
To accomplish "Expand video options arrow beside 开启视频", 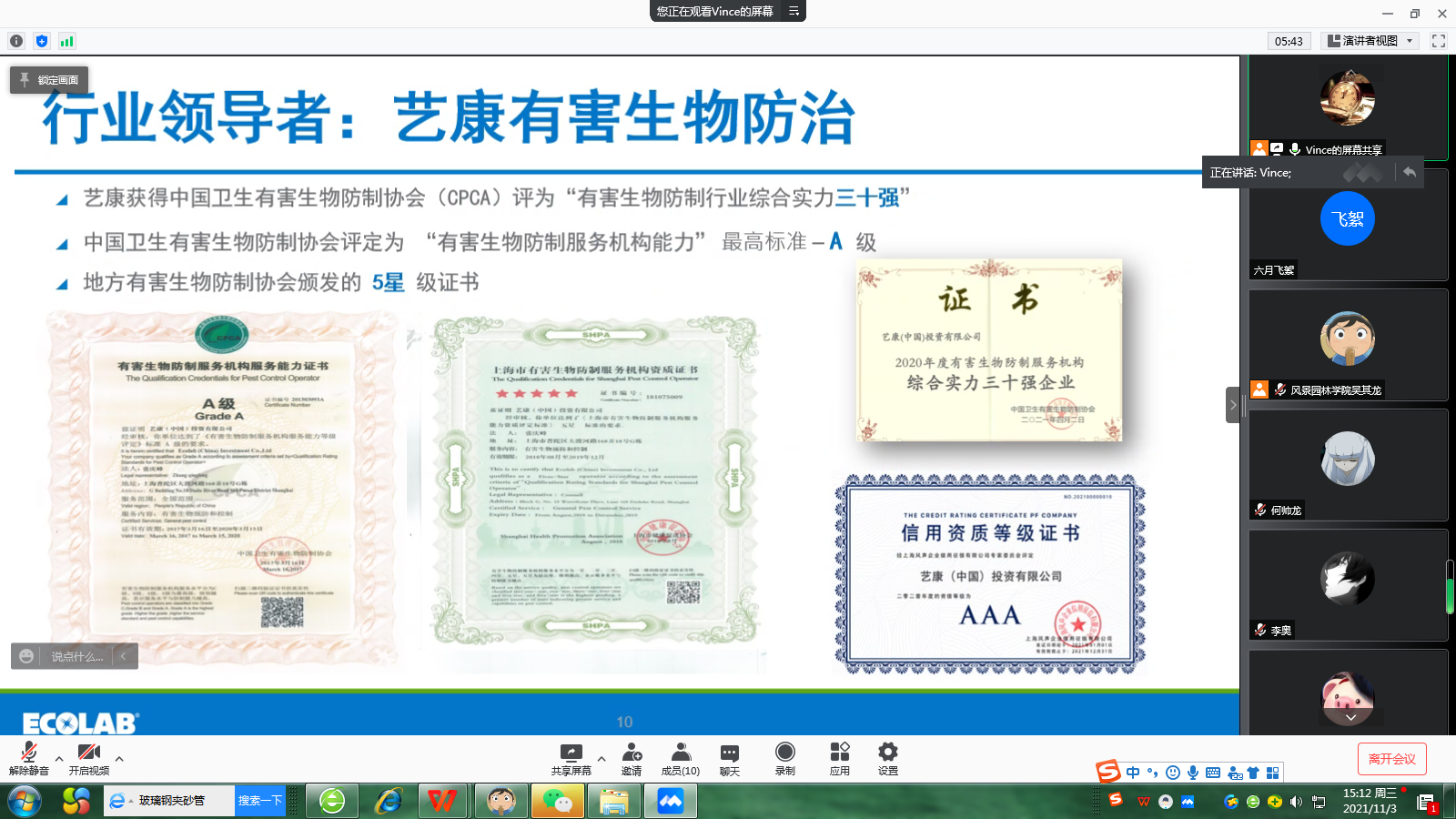I will [x=119, y=758].
